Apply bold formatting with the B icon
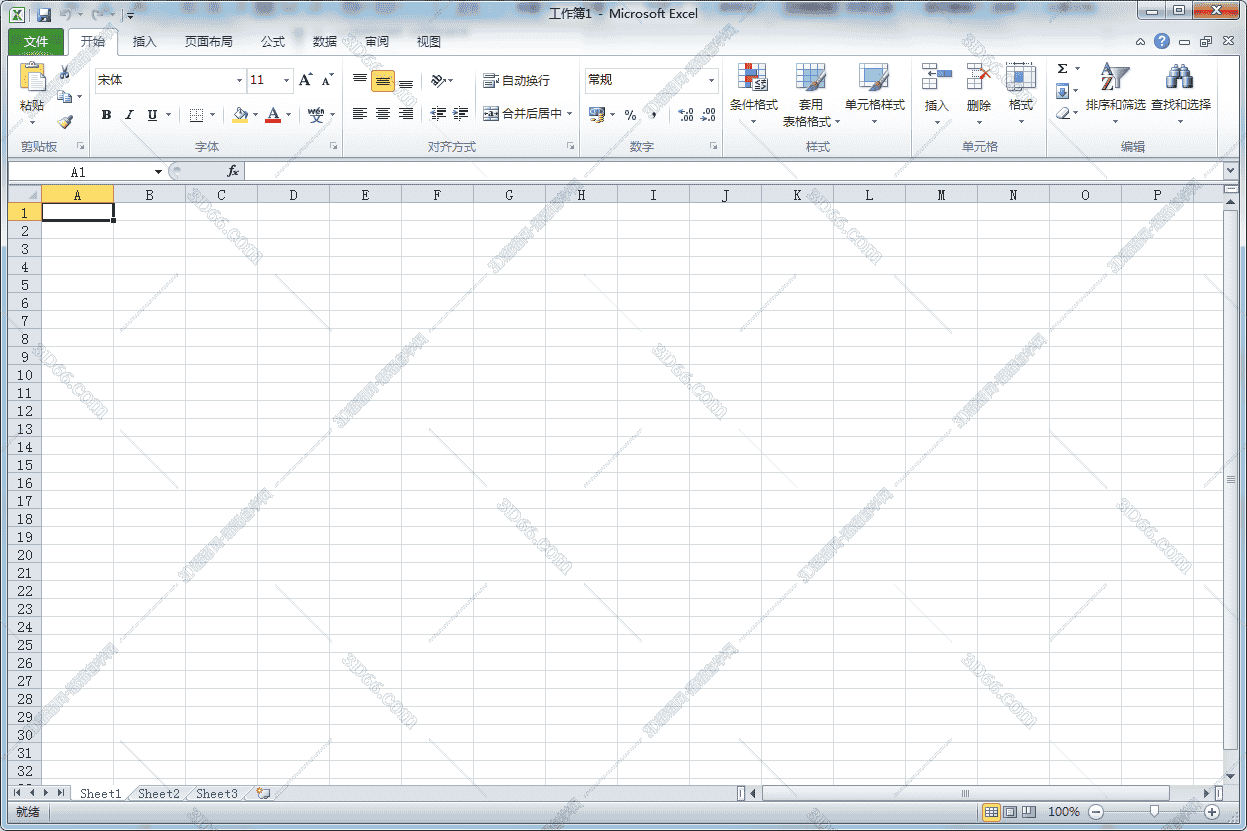Viewport: 1247px width, 831px height. coord(106,114)
